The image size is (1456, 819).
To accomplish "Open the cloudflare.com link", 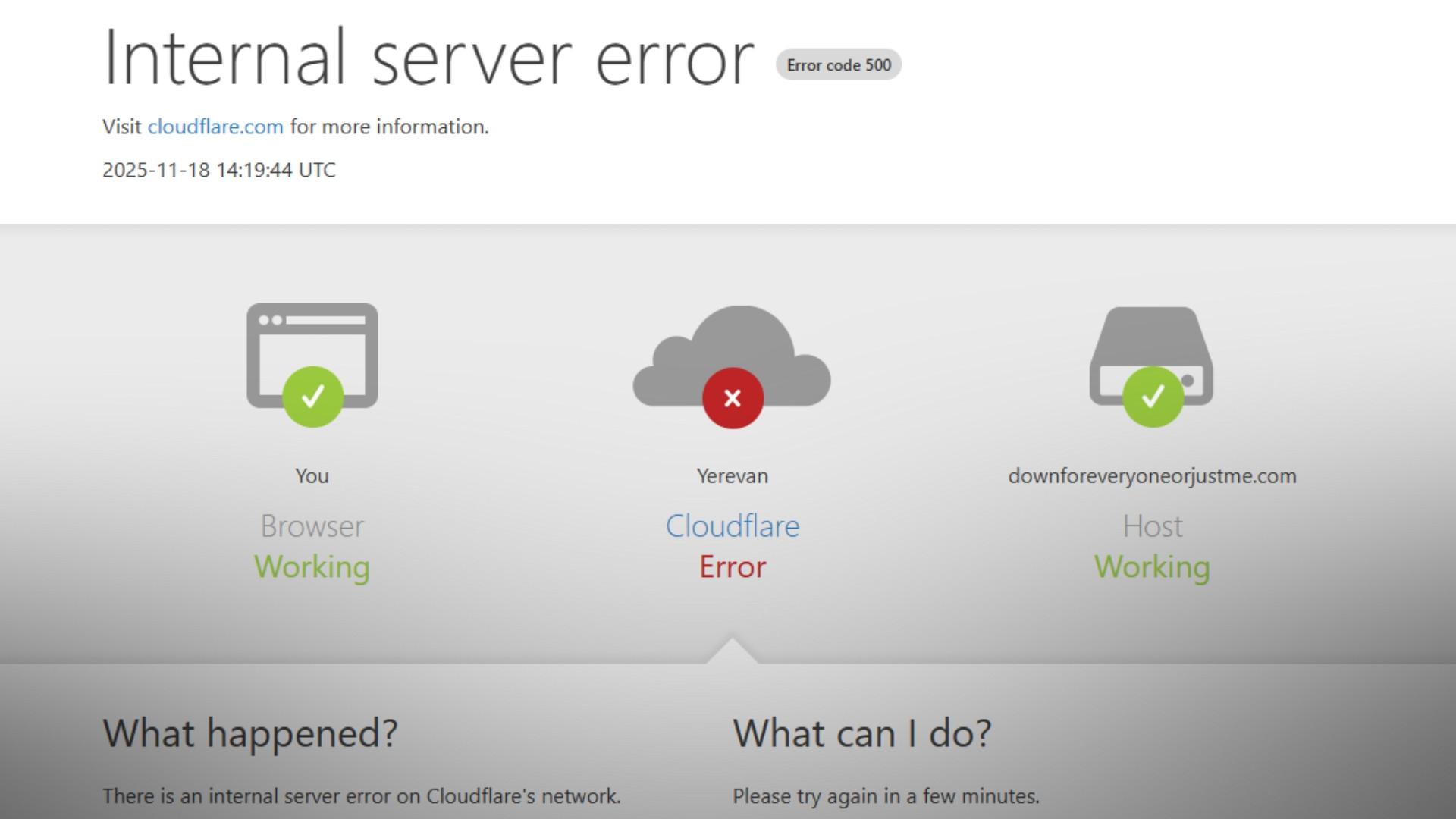I will [215, 127].
